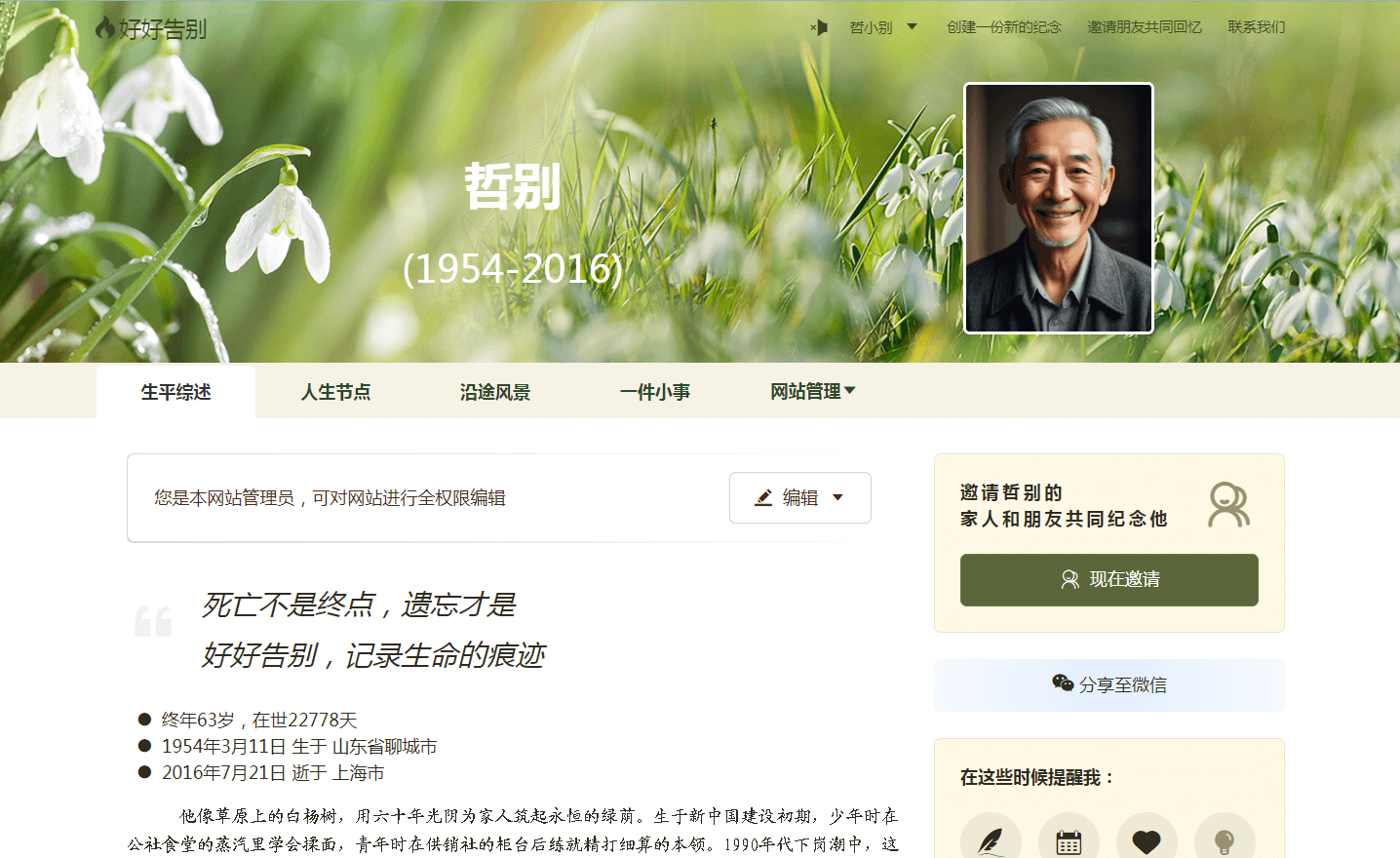Toggle the muted sound speaker icon

[x=819, y=27]
